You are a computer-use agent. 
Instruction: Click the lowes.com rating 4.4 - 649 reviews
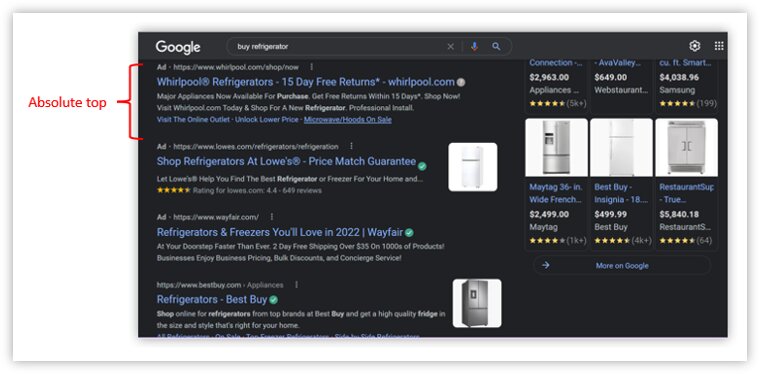pyautogui.click(x=239, y=191)
